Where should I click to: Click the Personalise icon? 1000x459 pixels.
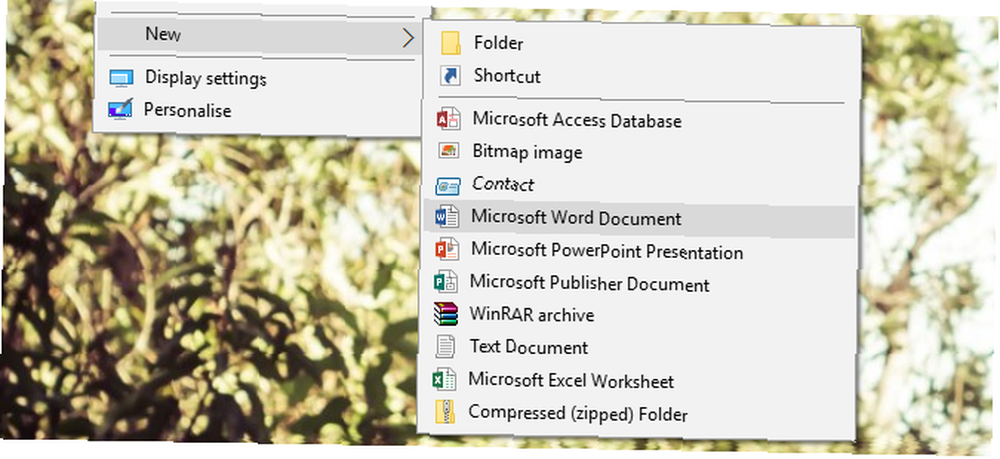point(121,110)
